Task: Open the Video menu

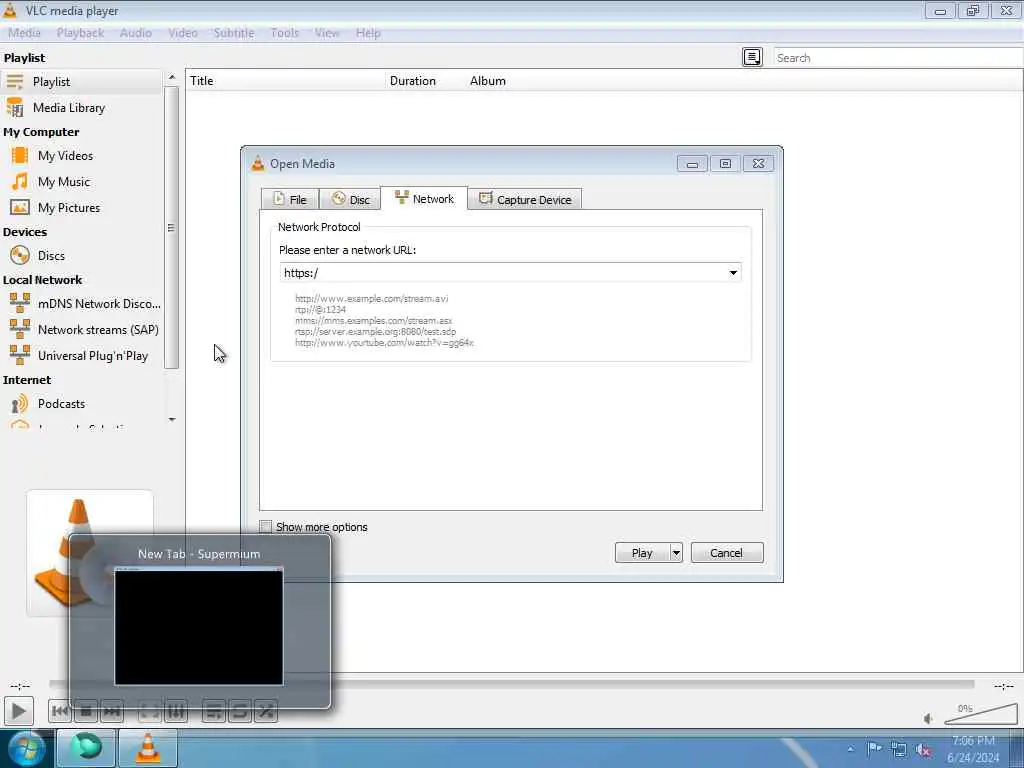Action: [x=183, y=33]
